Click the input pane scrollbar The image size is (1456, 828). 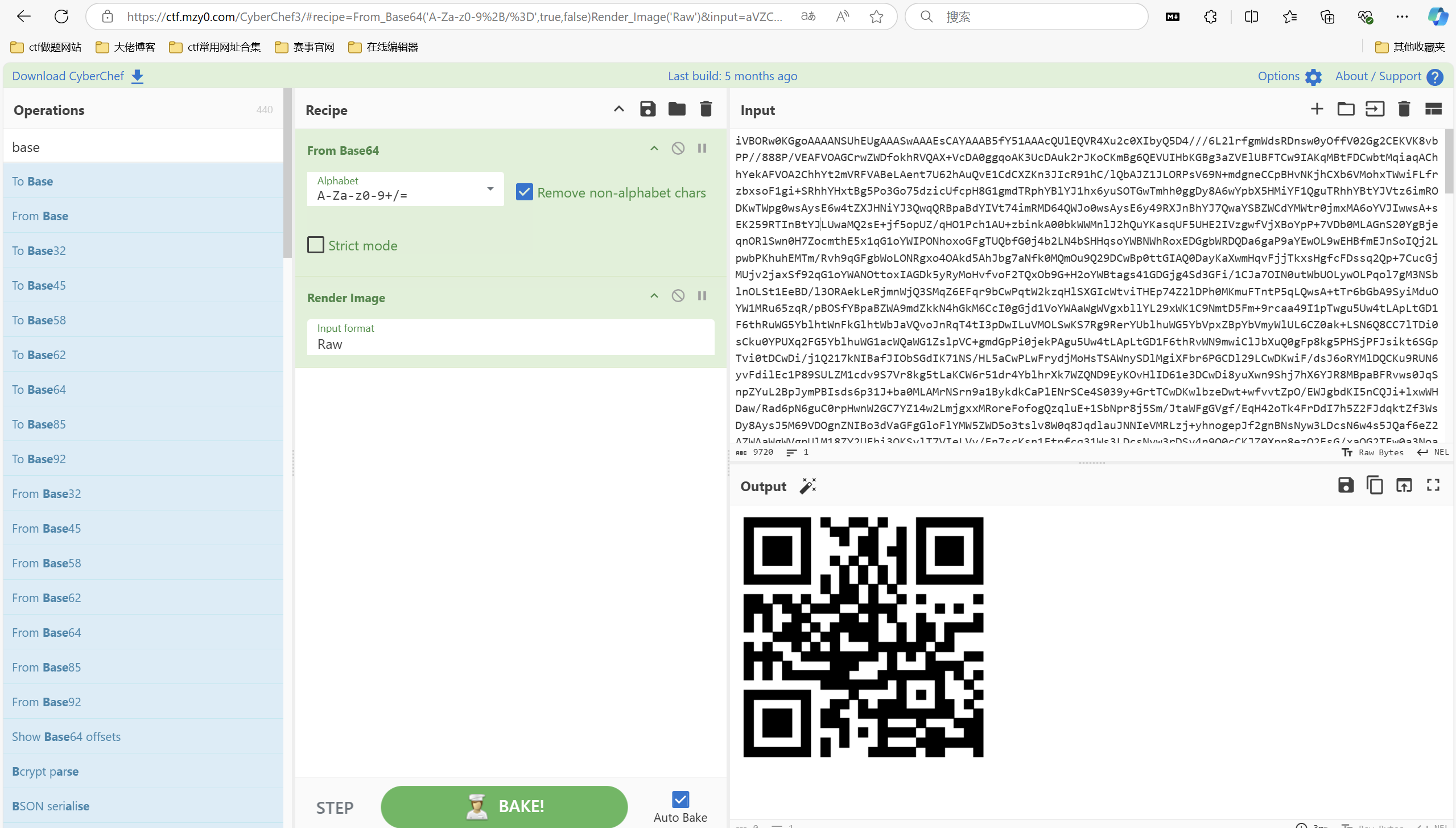point(1449,162)
